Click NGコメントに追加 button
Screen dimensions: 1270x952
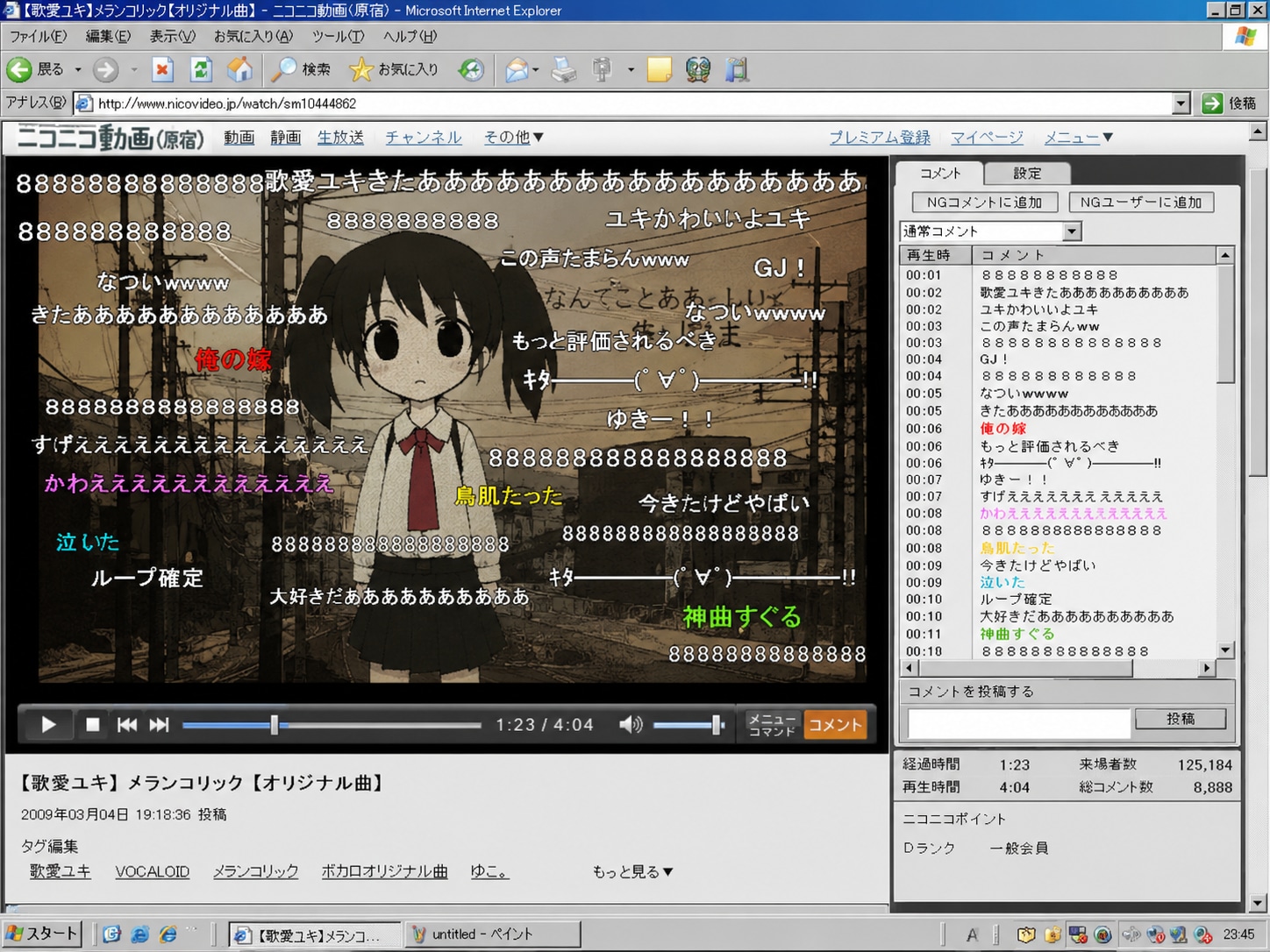tap(985, 202)
